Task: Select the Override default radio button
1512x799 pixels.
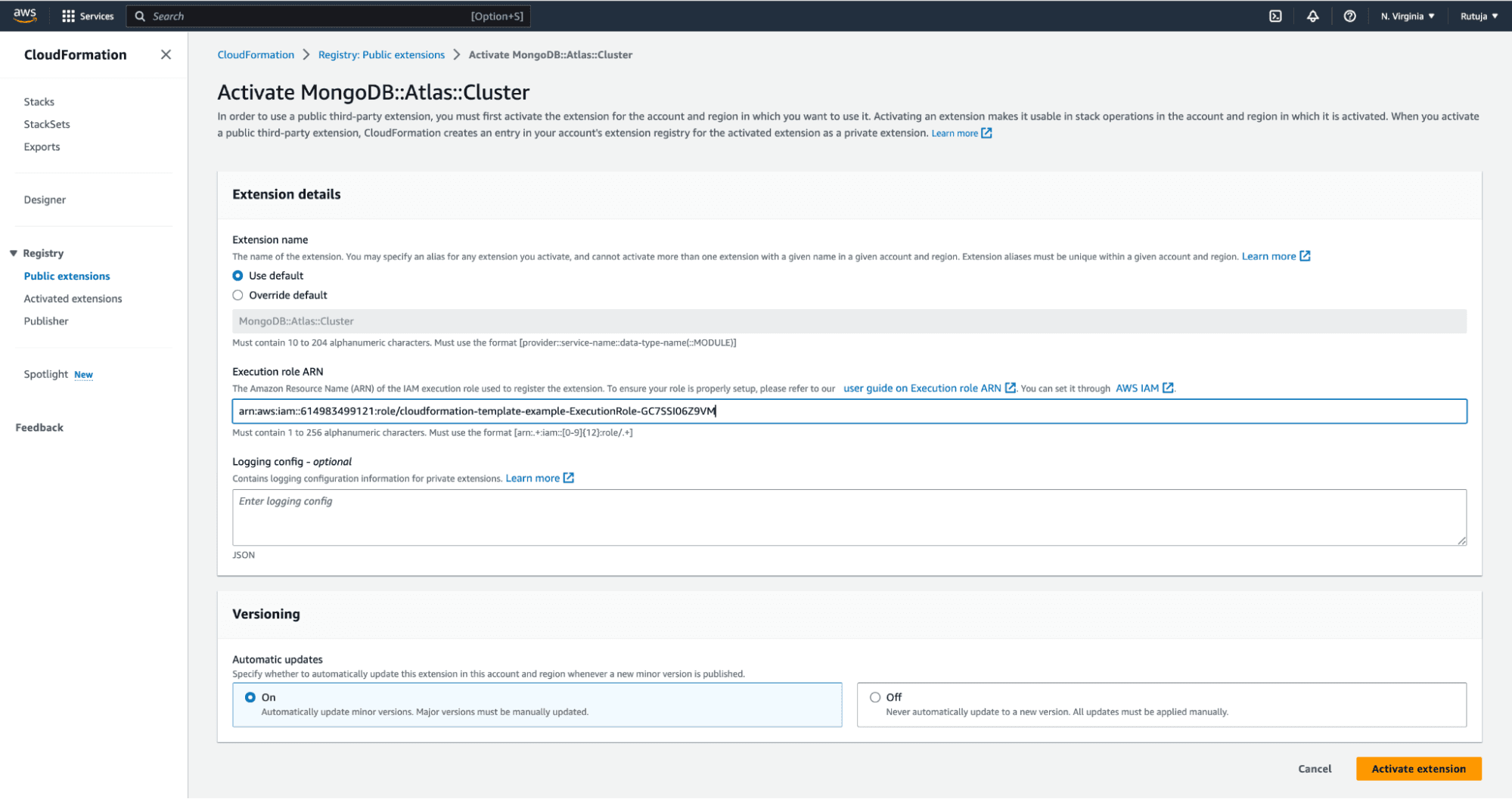Action: (238, 296)
